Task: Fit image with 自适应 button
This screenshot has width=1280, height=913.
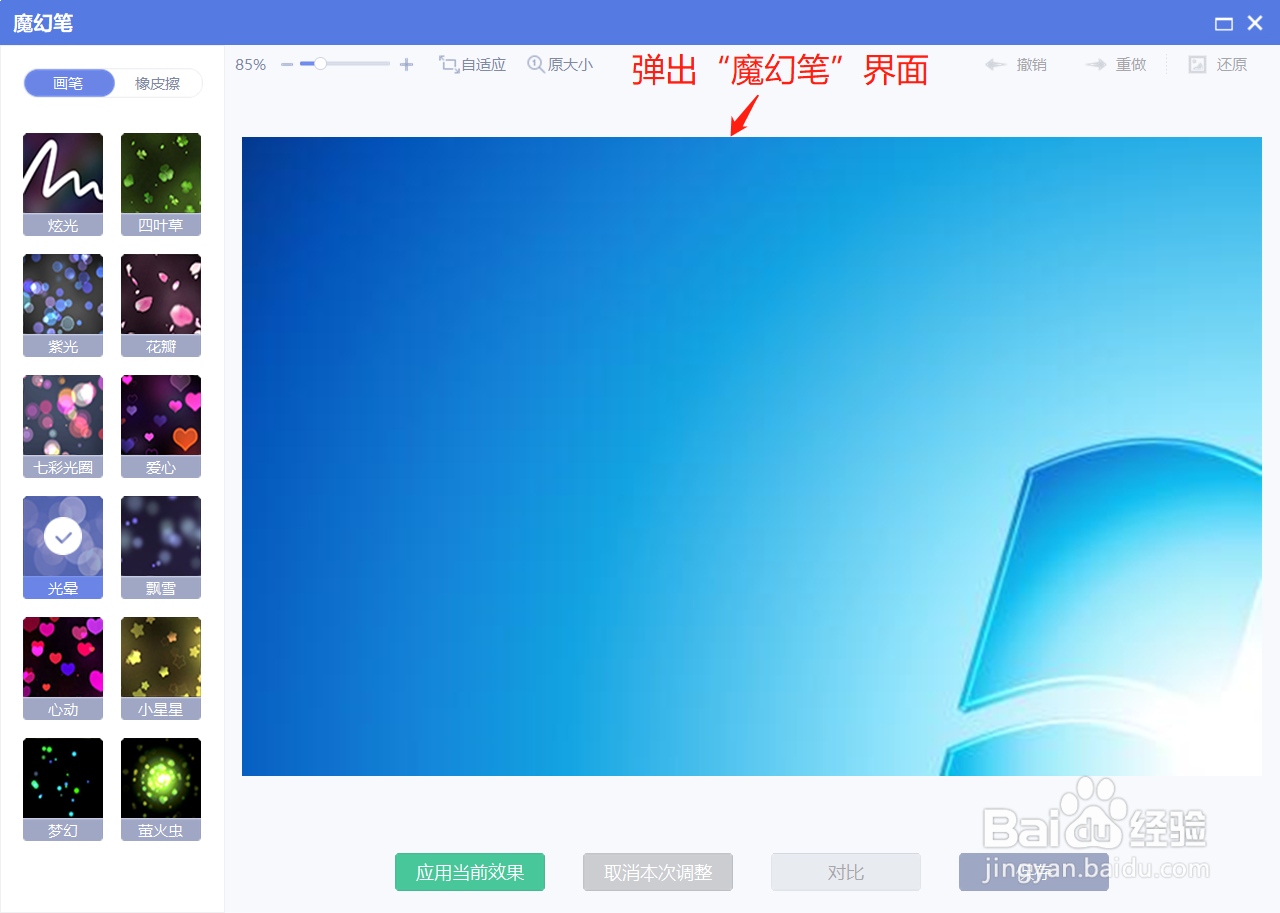Action: tap(473, 64)
